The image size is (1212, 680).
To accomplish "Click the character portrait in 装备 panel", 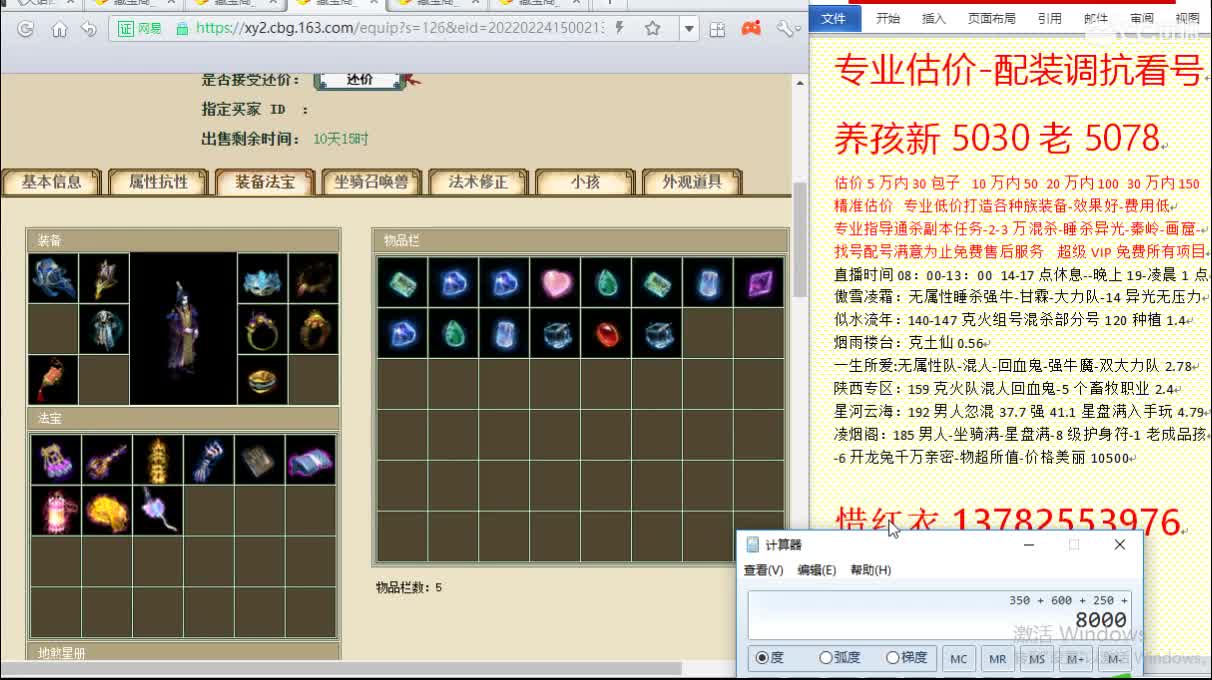I will click(x=183, y=329).
